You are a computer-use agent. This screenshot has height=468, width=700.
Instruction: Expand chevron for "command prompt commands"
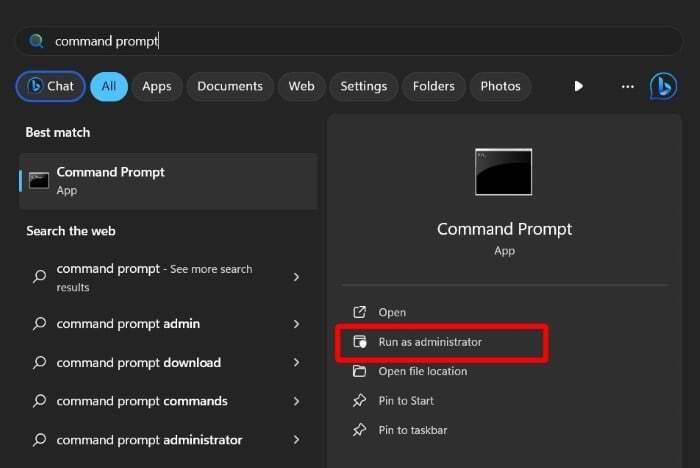pos(296,401)
